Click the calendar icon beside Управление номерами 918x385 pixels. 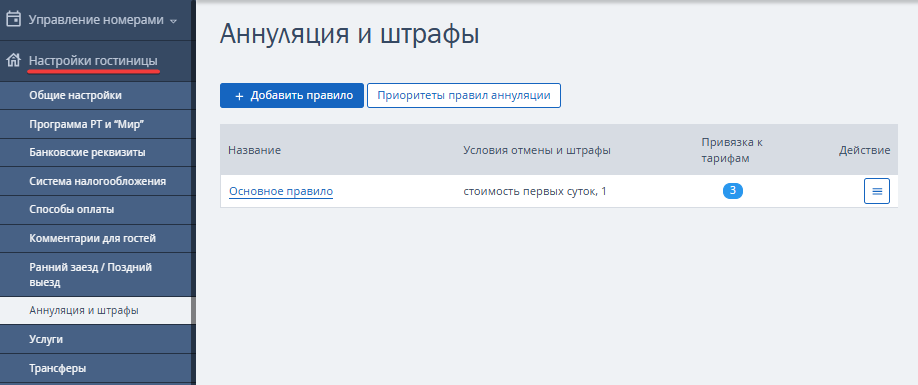pyautogui.click(x=13, y=19)
